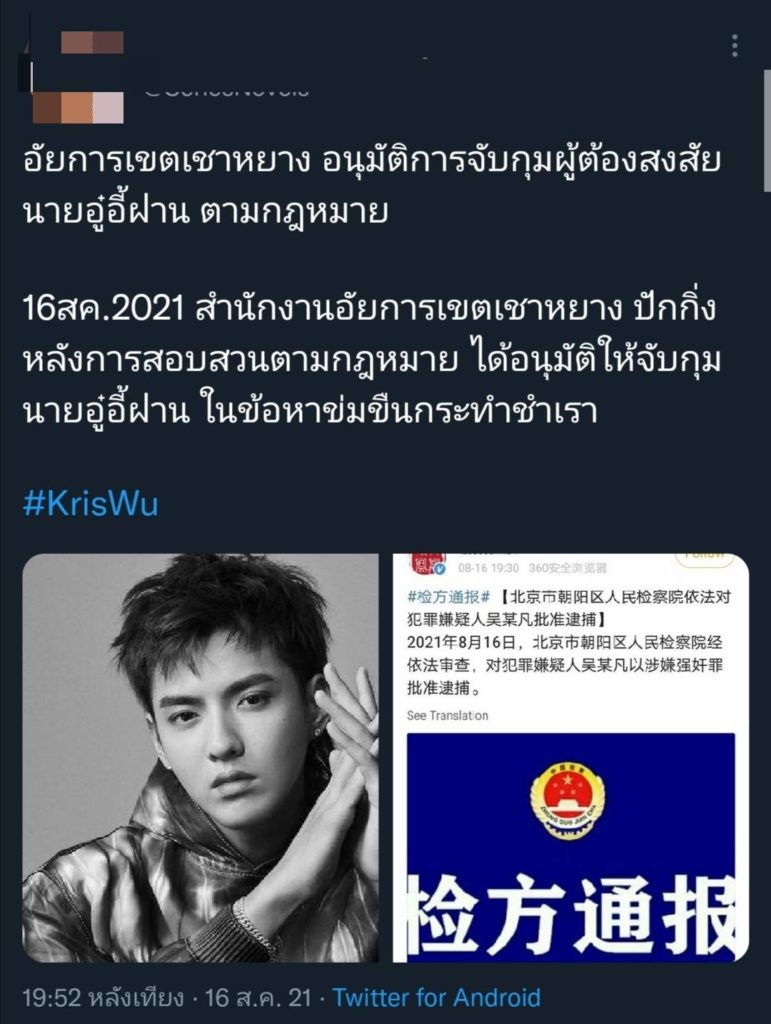Open the Weibo announcement screenshot image
This screenshot has height=1024, width=771.
coord(571,758)
